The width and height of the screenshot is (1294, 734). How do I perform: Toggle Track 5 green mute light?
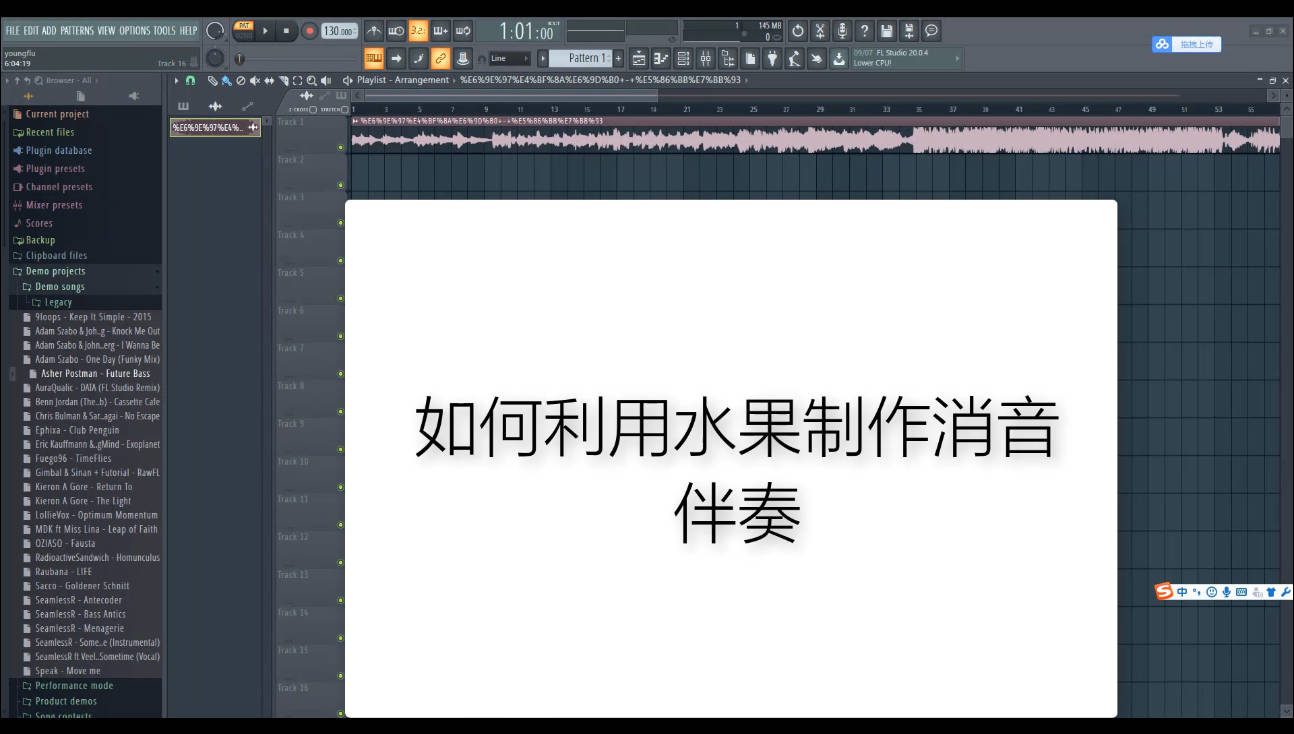point(340,298)
